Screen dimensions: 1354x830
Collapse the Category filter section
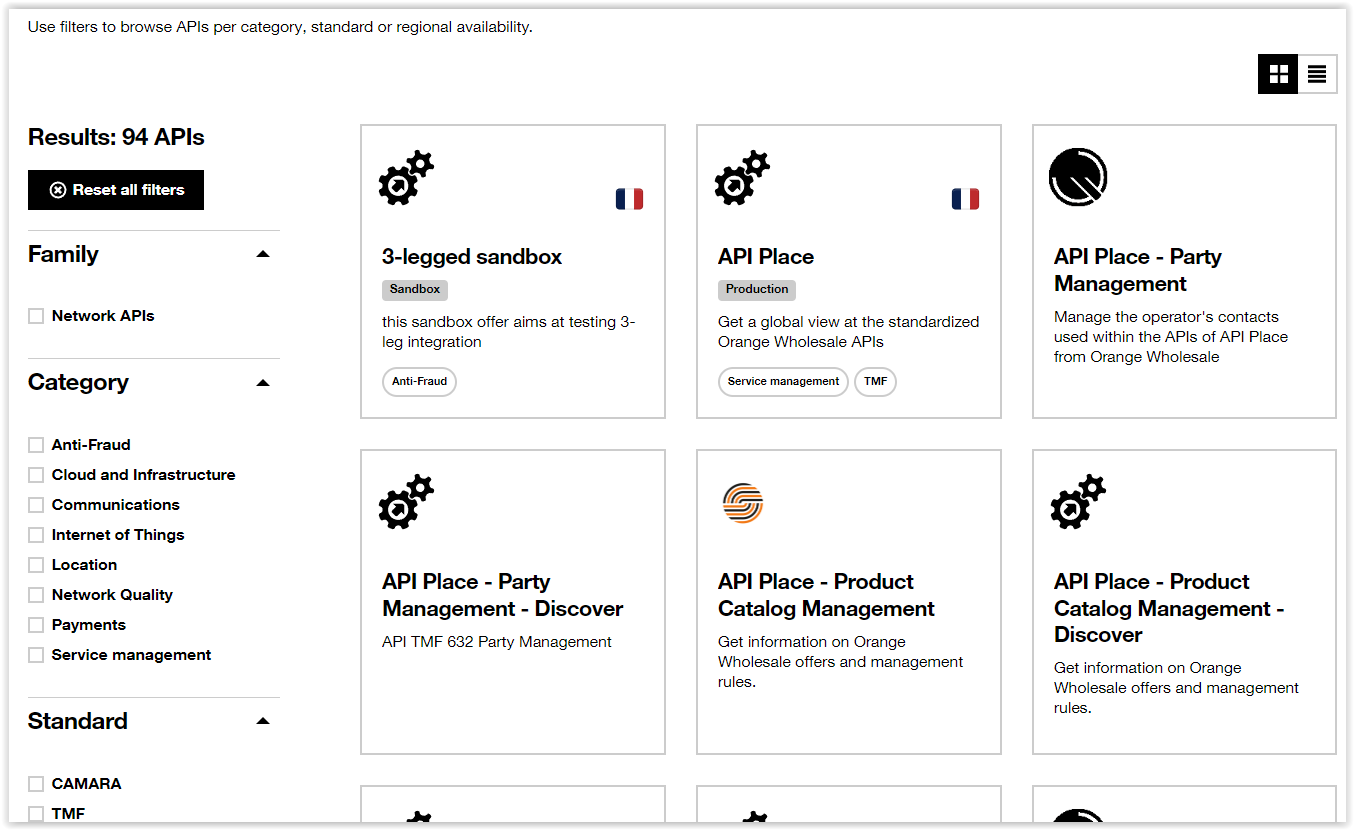pos(263,382)
